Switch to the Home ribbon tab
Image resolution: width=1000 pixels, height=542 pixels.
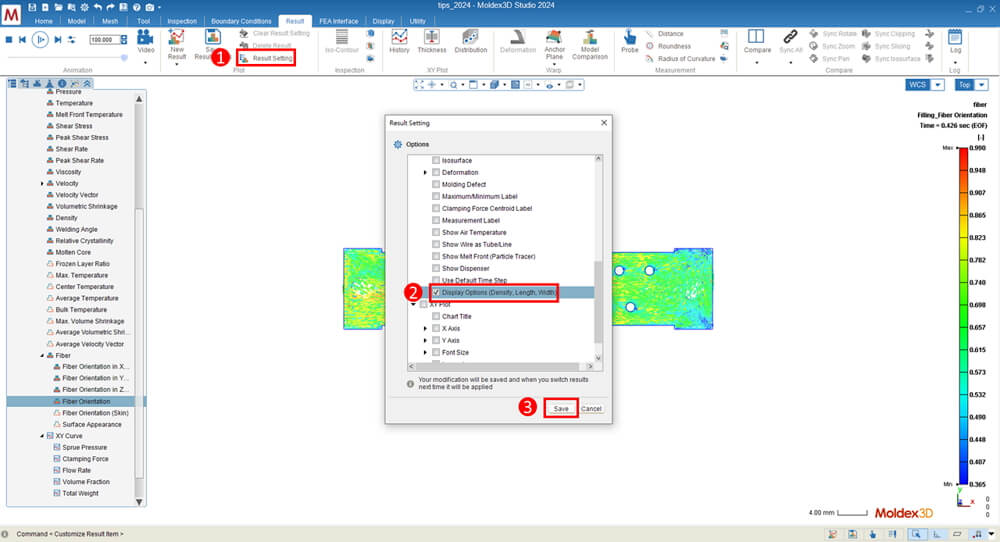(43, 21)
